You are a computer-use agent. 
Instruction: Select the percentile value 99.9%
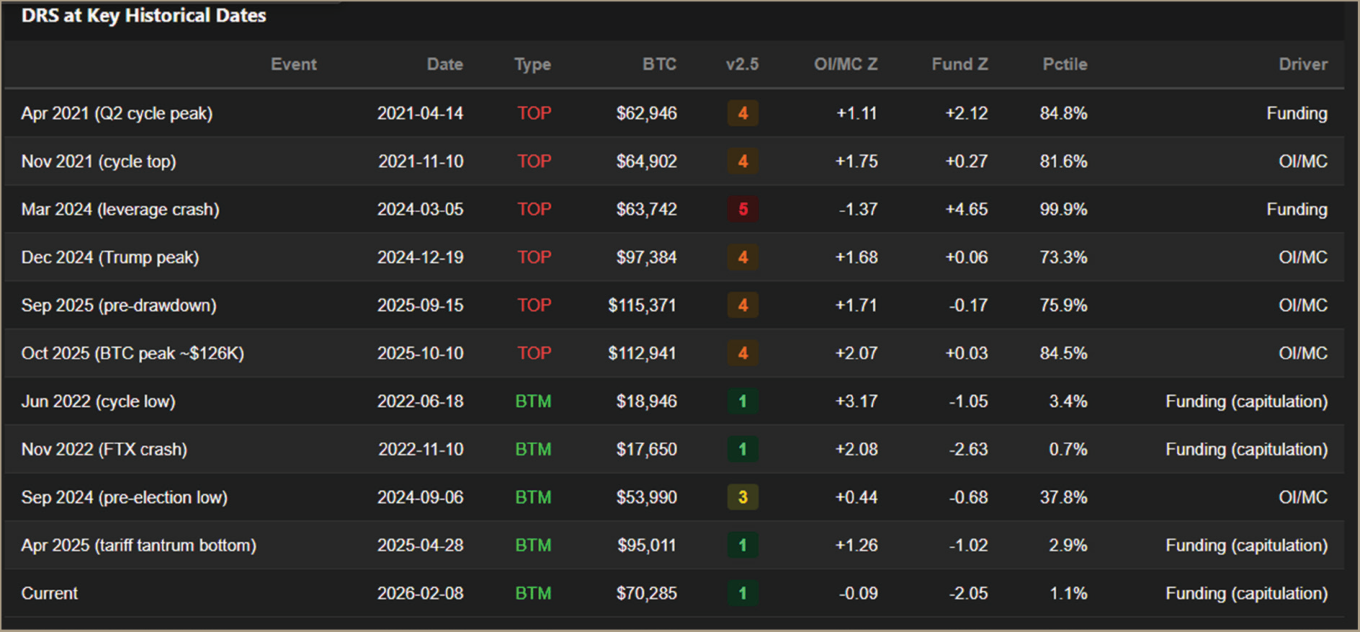pos(1064,209)
